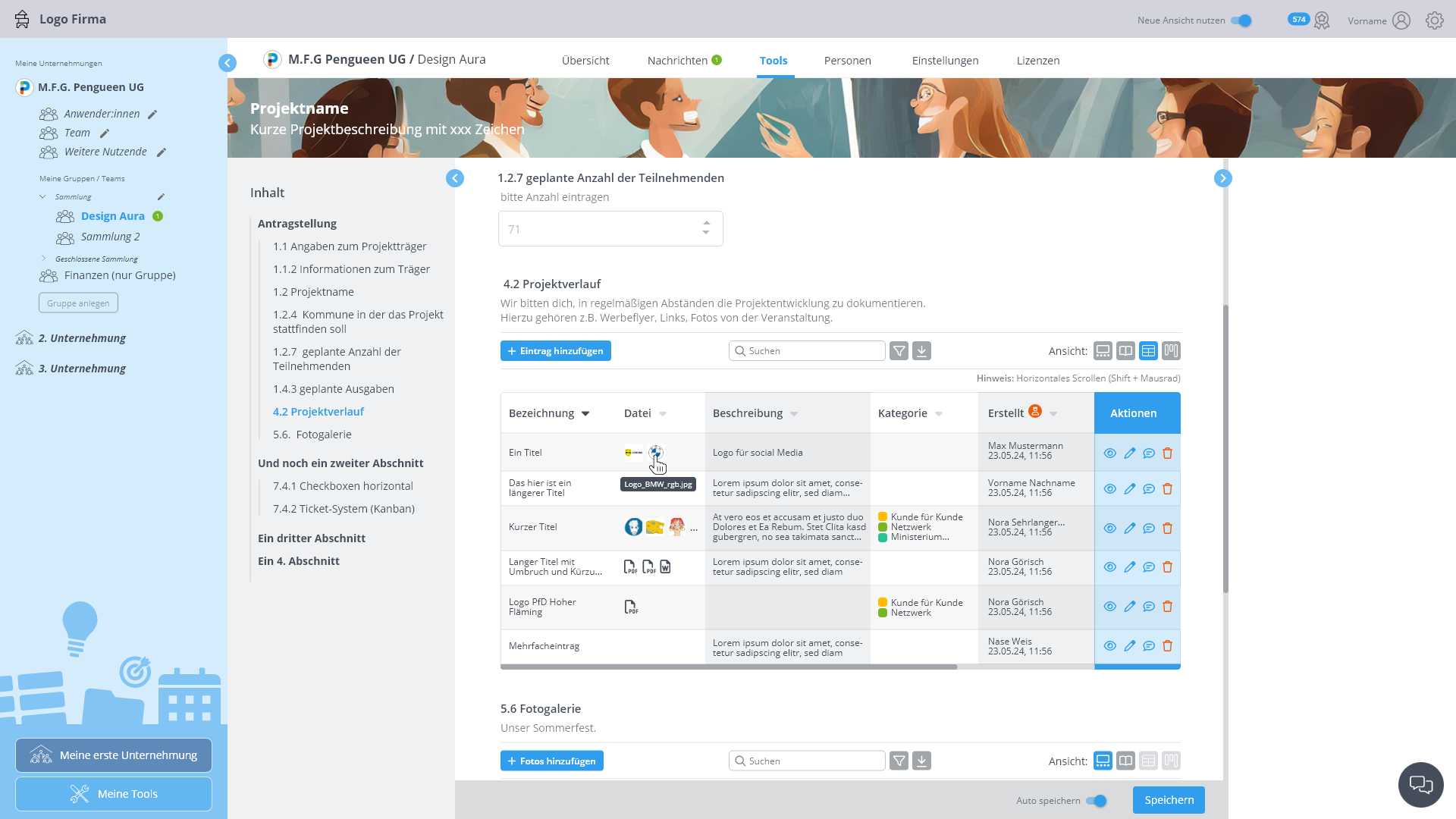The width and height of the screenshot is (1456, 819).
Task: Toggle the Neue Ansicht nutzen switch
Action: [x=1241, y=20]
